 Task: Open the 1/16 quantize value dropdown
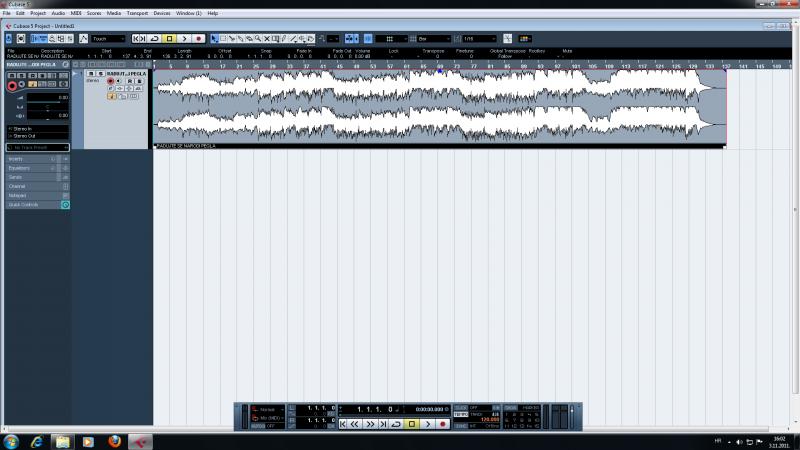pos(478,39)
